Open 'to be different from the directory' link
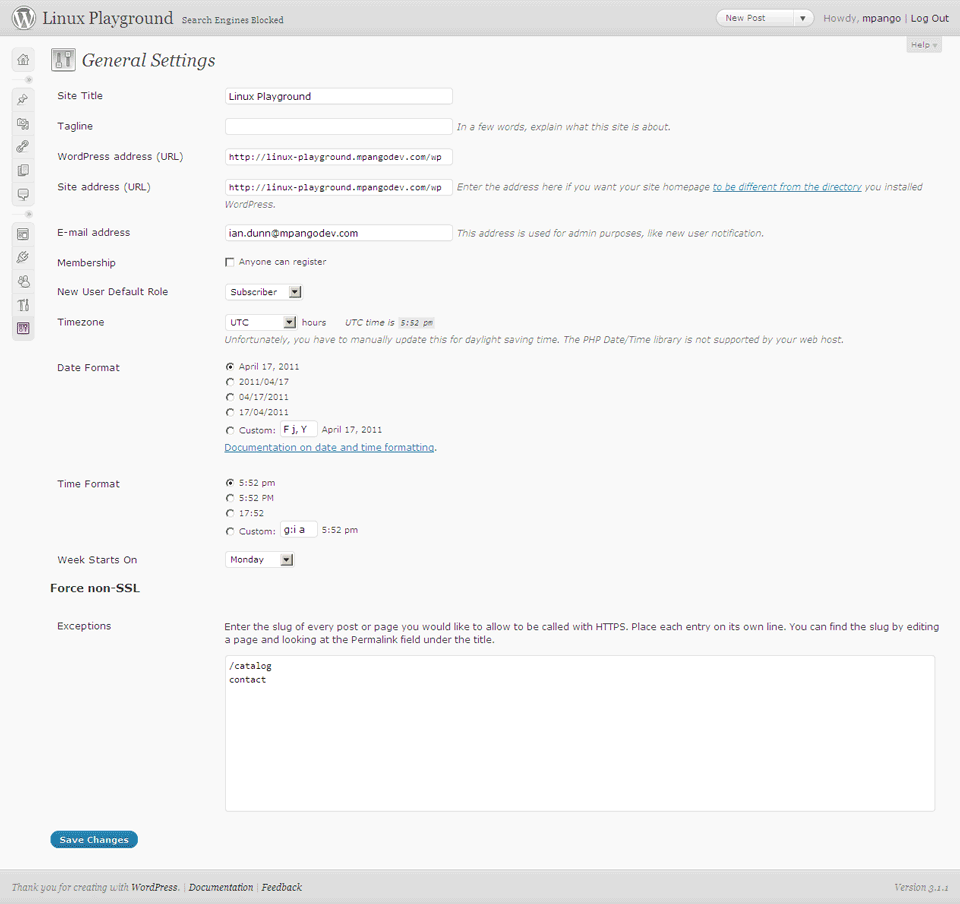Image resolution: width=960 pixels, height=904 pixels. [x=787, y=187]
